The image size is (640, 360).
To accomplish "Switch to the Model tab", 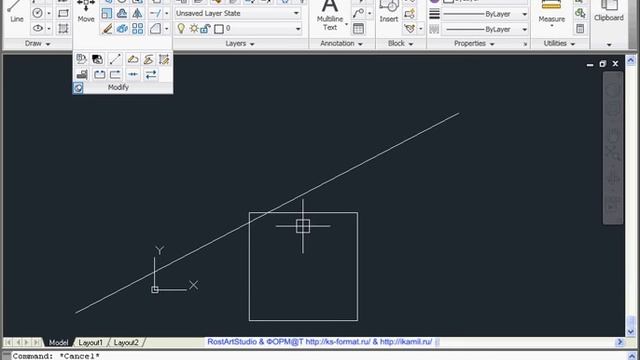I will coord(58,342).
